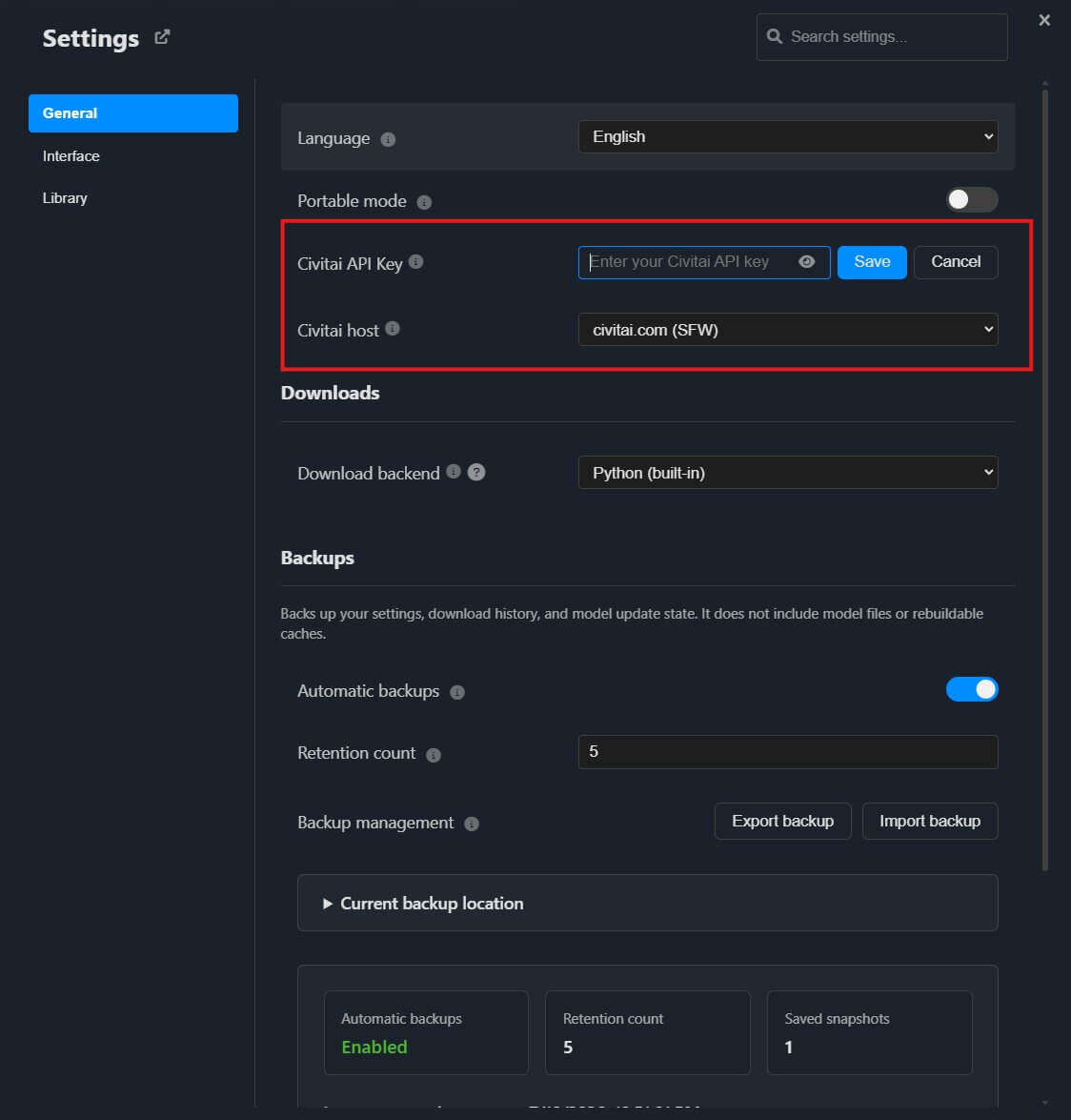Click Export backup button

(782, 822)
